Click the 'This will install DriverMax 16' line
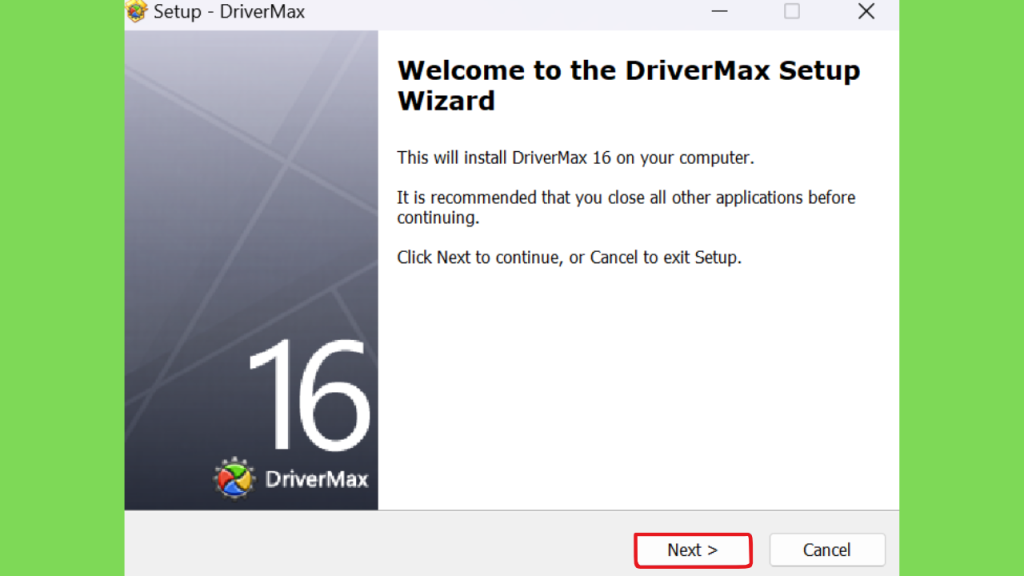1024x576 pixels. click(575, 158)
